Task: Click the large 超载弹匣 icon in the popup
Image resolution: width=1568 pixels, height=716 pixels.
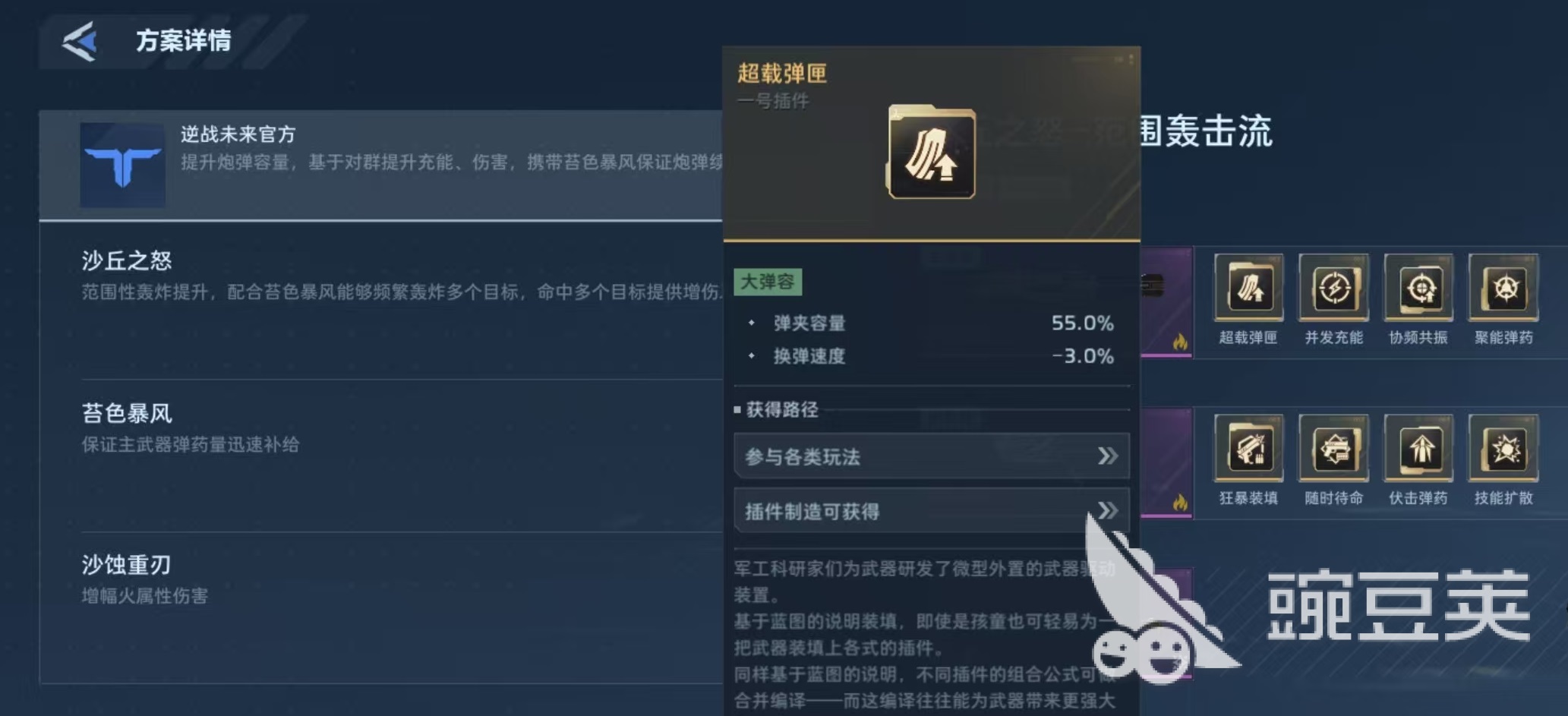Action: coord(932,153)
